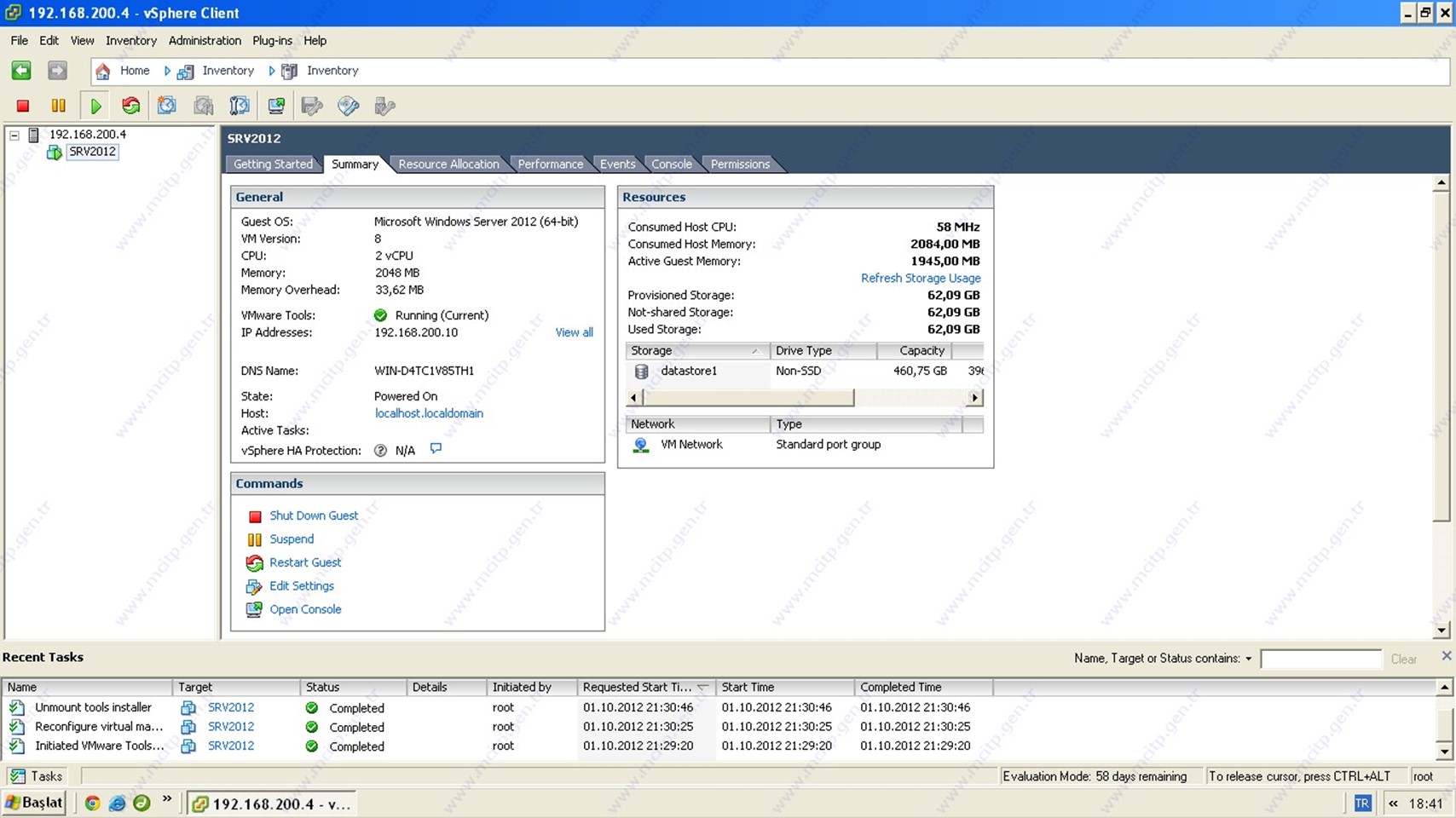1456x818 pixels.
Task: Click the Connect CD/DVD toolbar icon
Action: [x=349, y=106]
